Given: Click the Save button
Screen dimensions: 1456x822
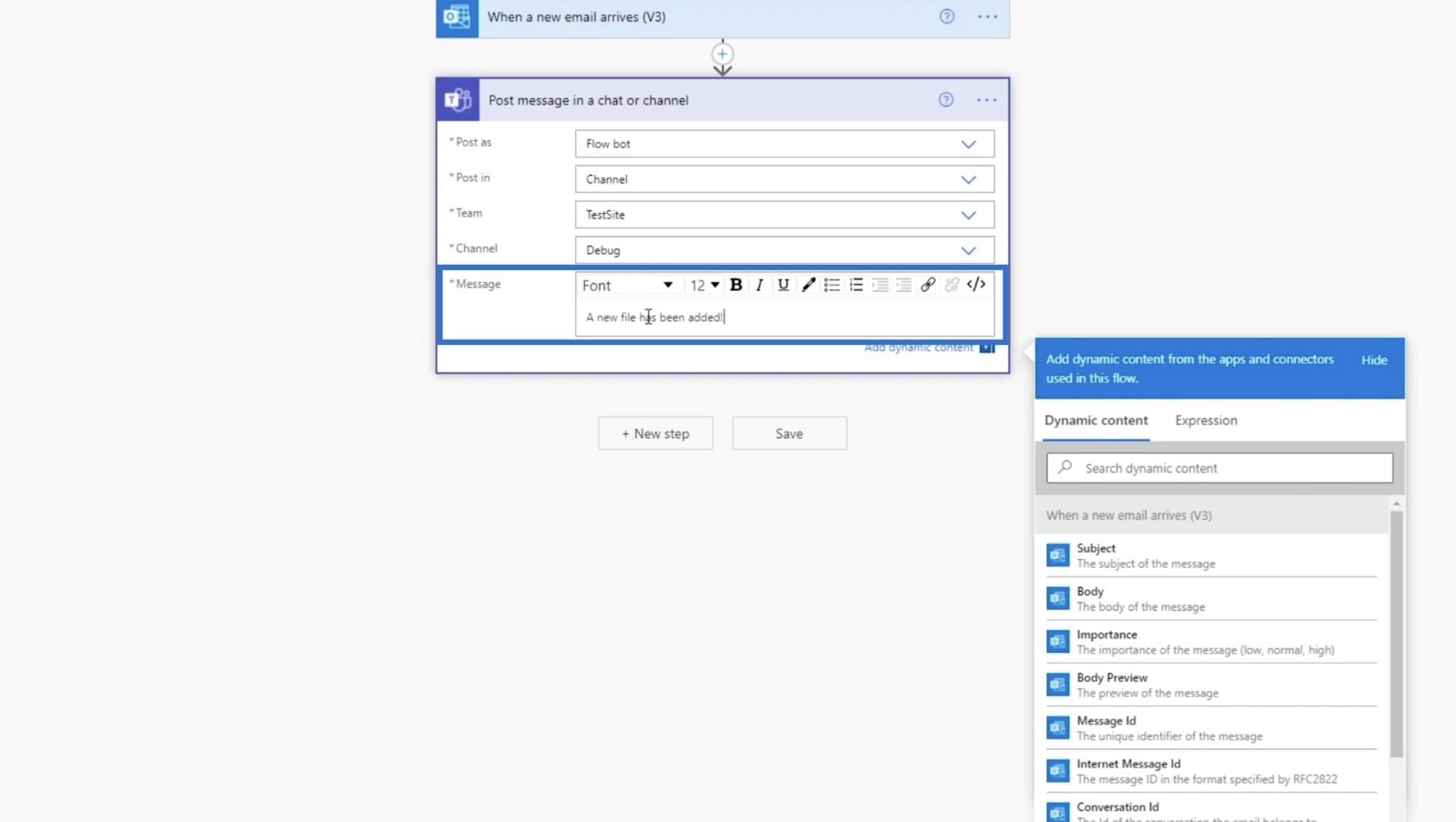Looking at the screenshot, I should (789, 433).
